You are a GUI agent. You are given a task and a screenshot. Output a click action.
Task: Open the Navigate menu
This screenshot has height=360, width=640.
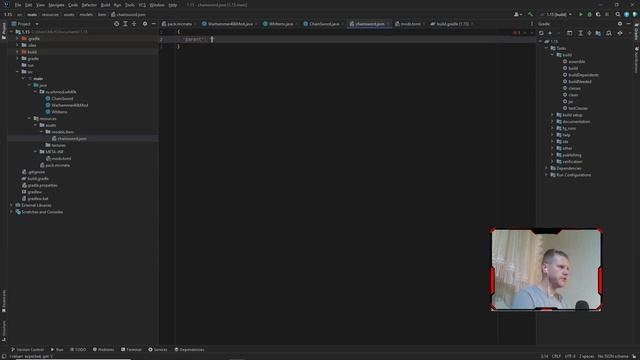click(x=56, y=5)
